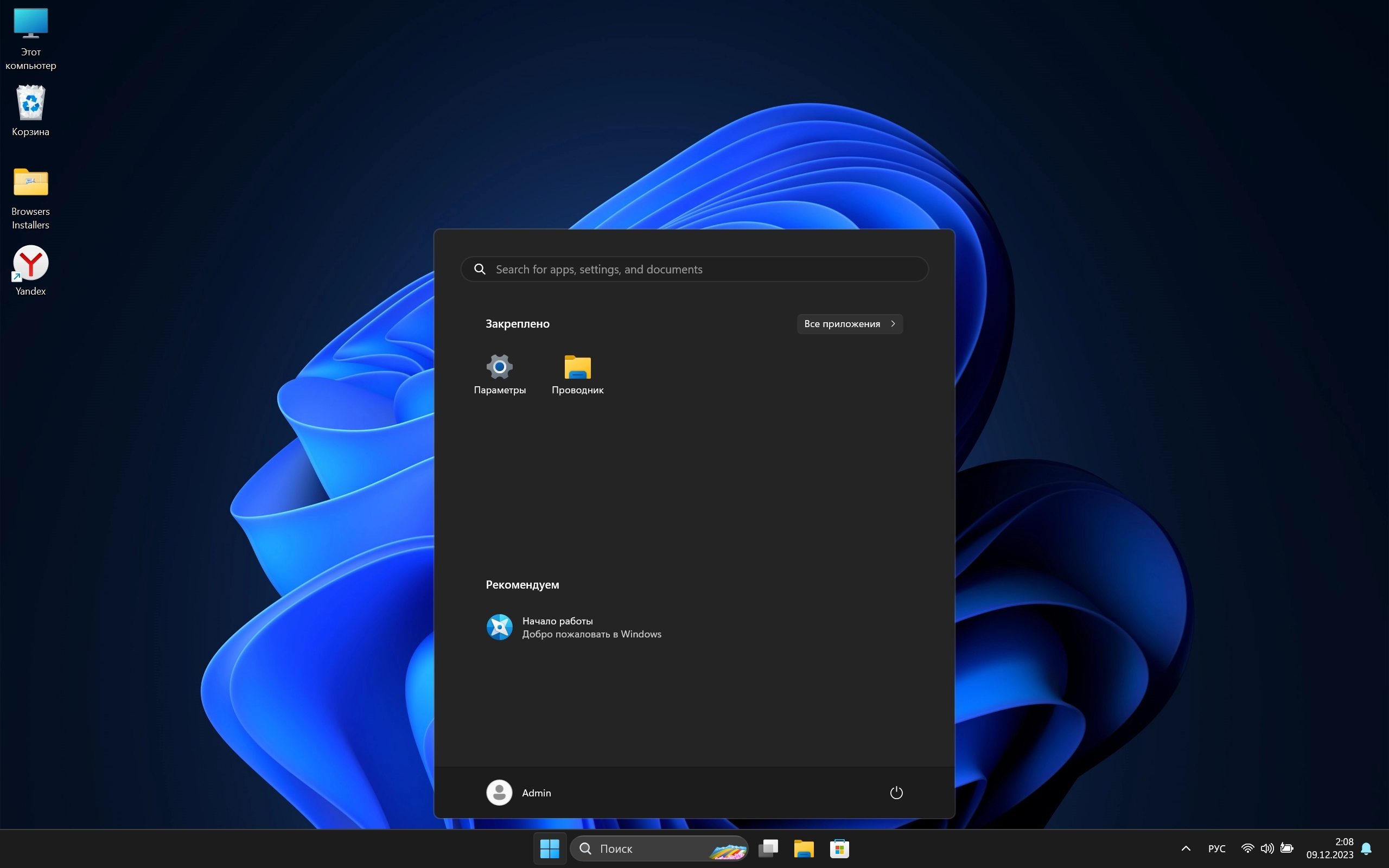The image size is (1389, 868).
Task: Launch the Yandex browser shortcut
Action: [30, 270]
